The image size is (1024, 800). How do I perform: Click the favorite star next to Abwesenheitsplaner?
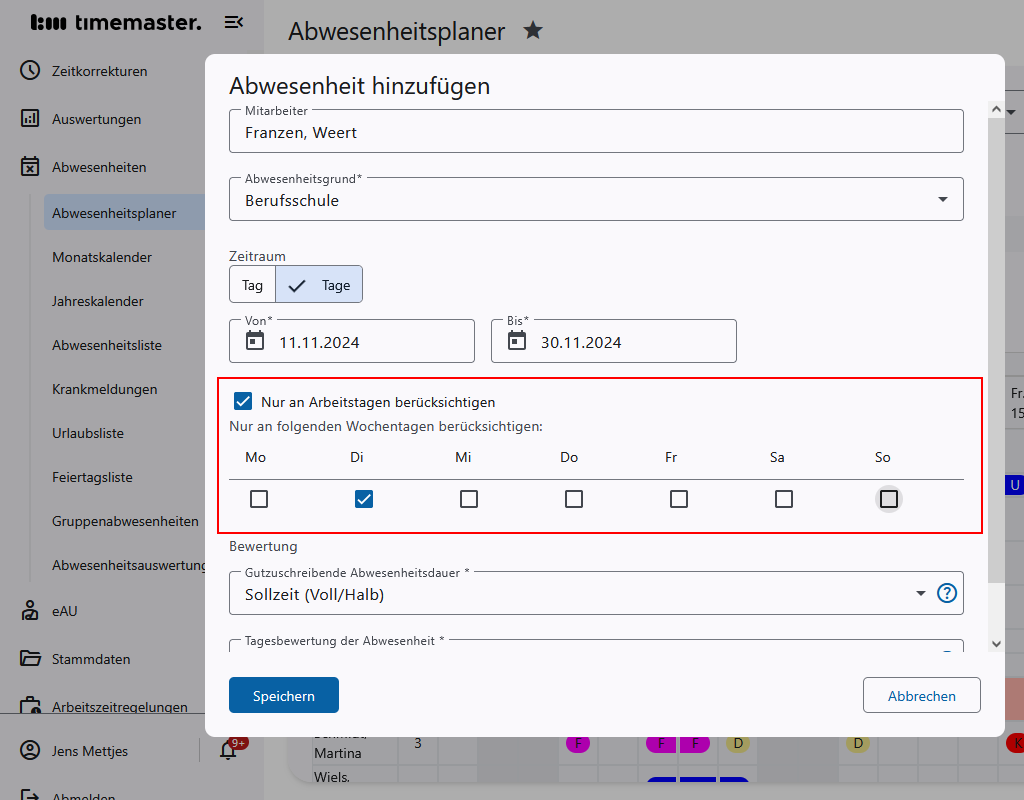533,31
